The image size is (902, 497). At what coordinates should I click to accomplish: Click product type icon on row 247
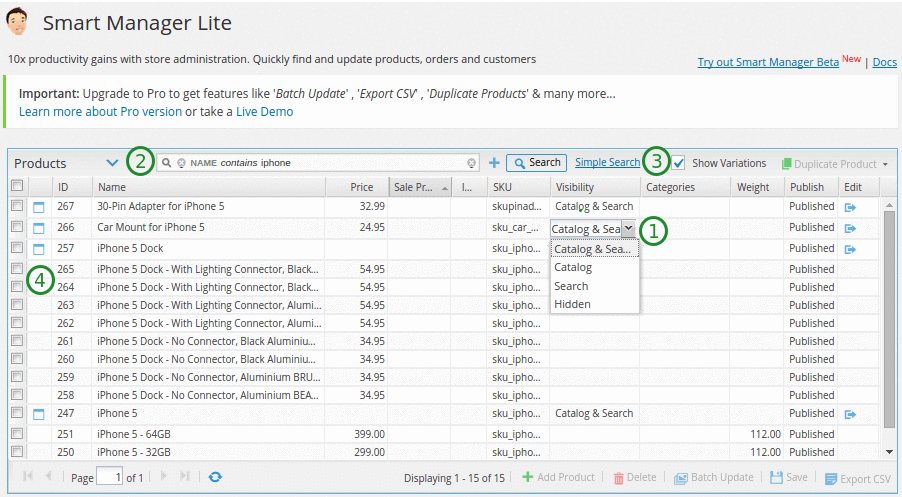pyautogui.click(x=39, y=414)
